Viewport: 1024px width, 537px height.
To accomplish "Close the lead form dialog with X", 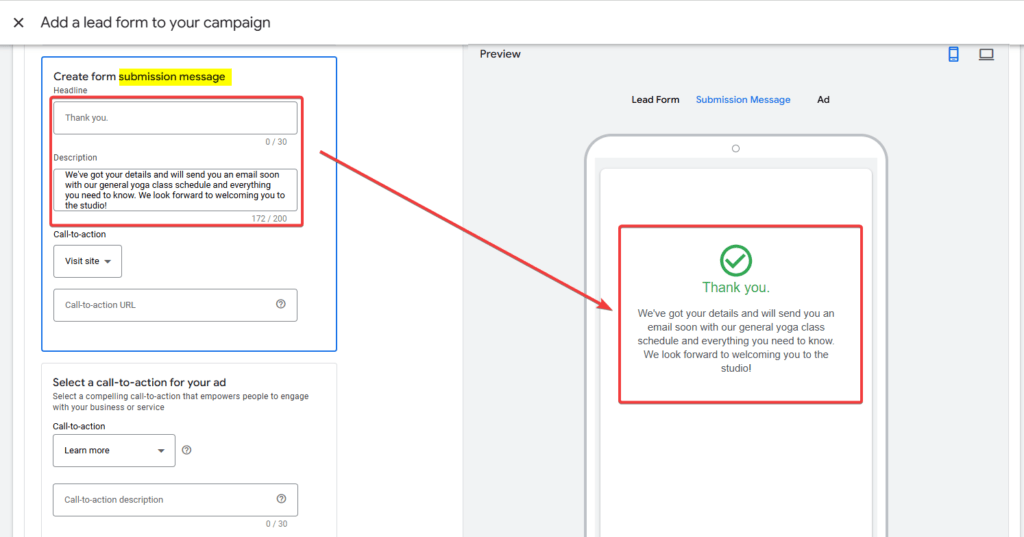I will click(x=18, y=22).
